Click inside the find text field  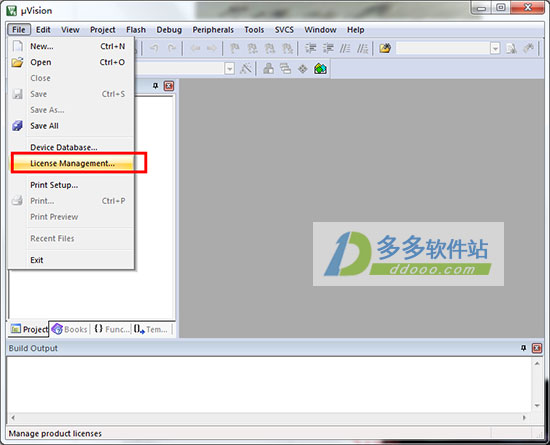443,49
